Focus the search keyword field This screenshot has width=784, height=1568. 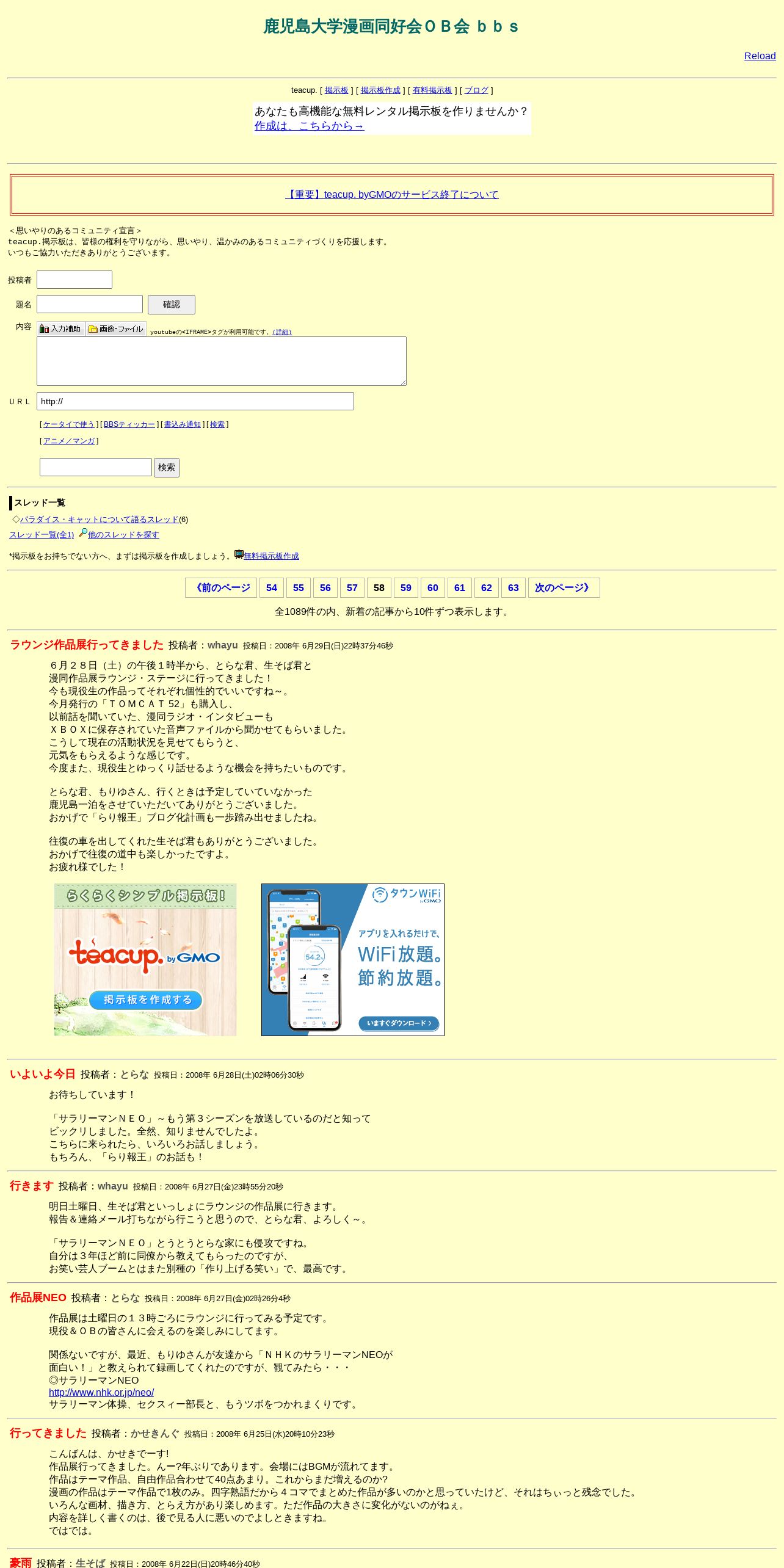click(x=96, y=467)
